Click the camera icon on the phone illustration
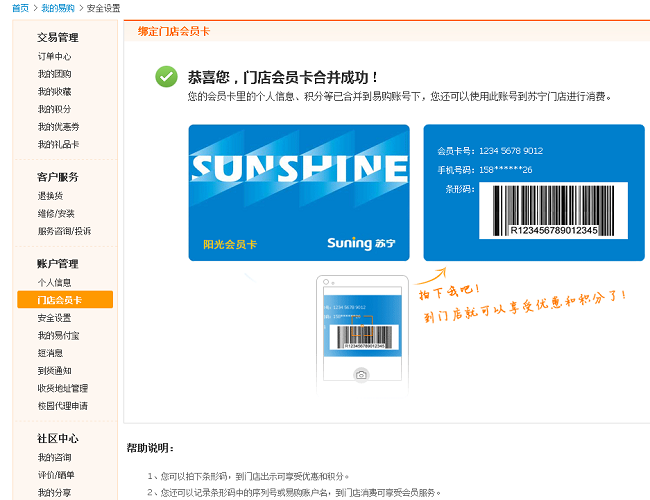The width and height of the screenshot is (650, 500). [361, 375]
